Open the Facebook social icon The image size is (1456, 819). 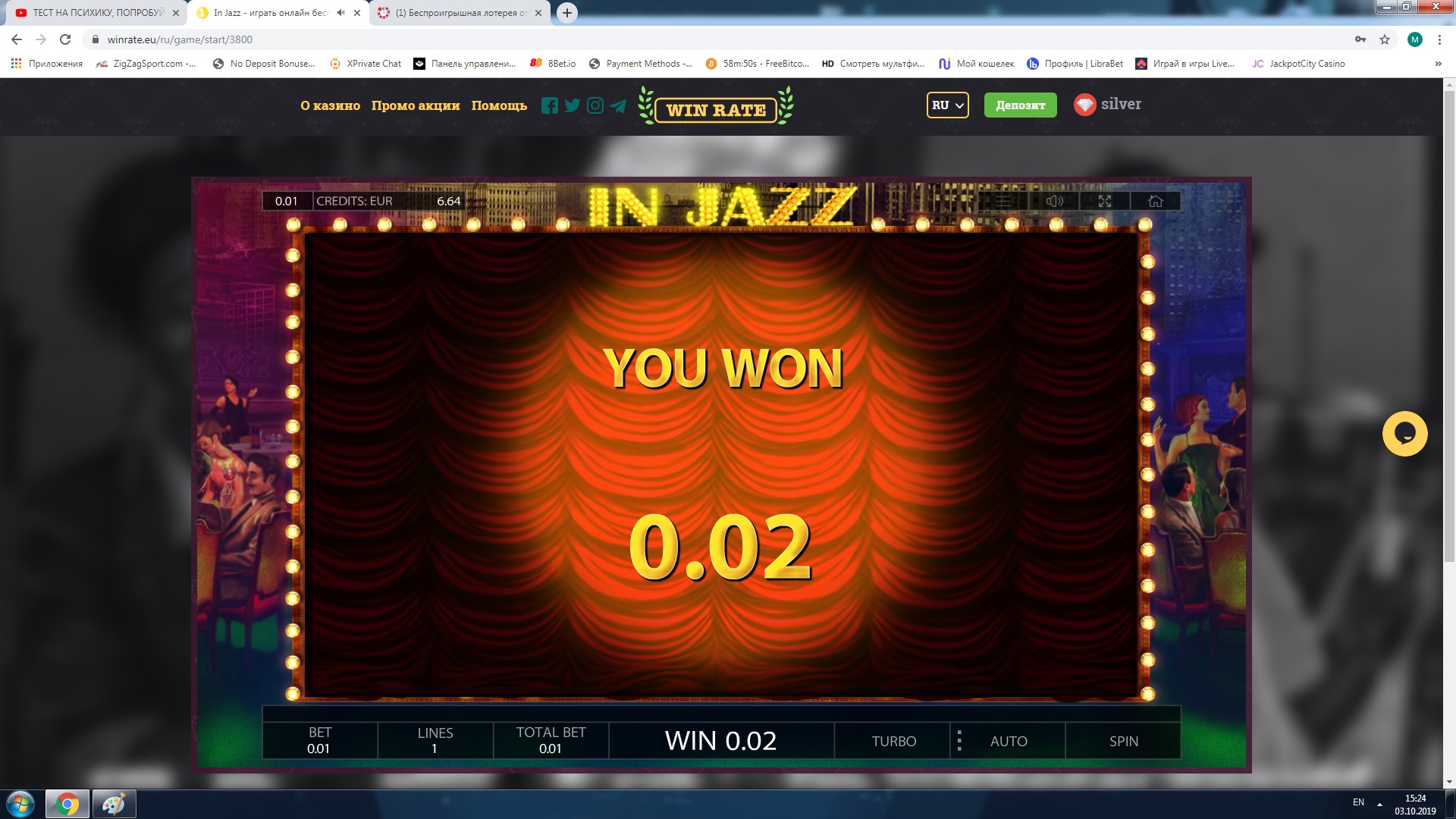[x=550, y=105]
